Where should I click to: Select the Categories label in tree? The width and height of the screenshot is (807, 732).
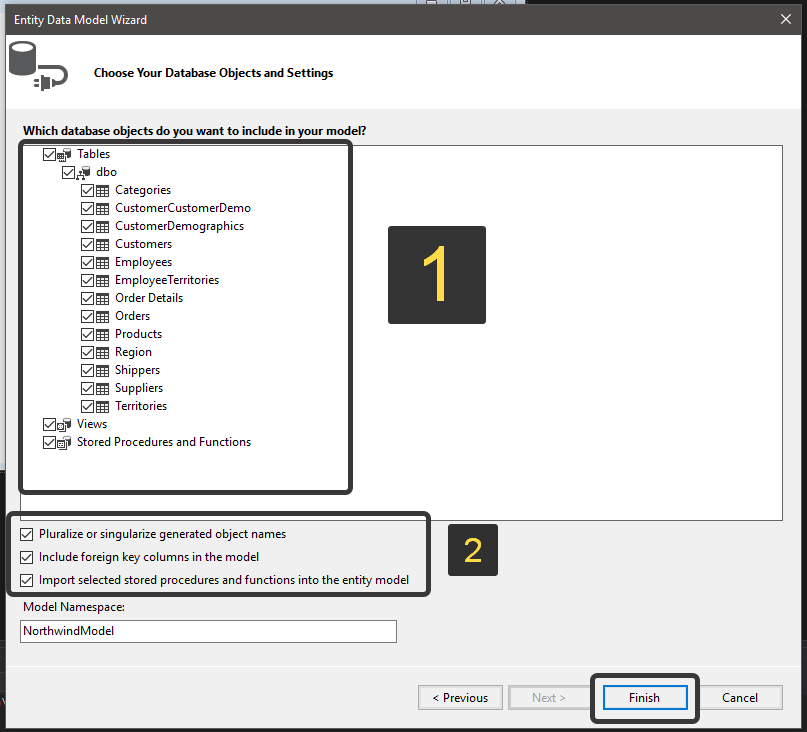(x=143, y=190)
